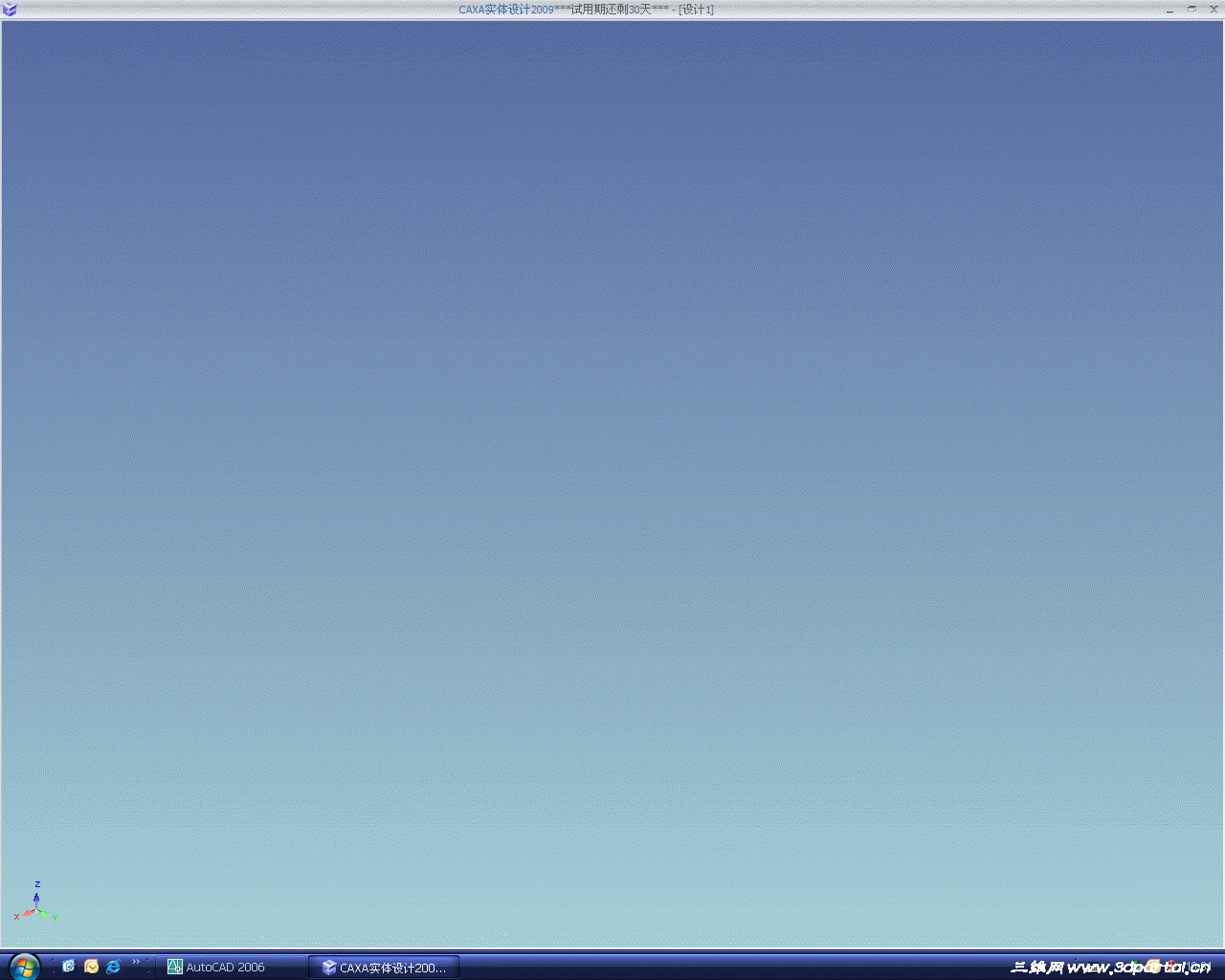Restore down the CAXA window

pos(1192,10)
